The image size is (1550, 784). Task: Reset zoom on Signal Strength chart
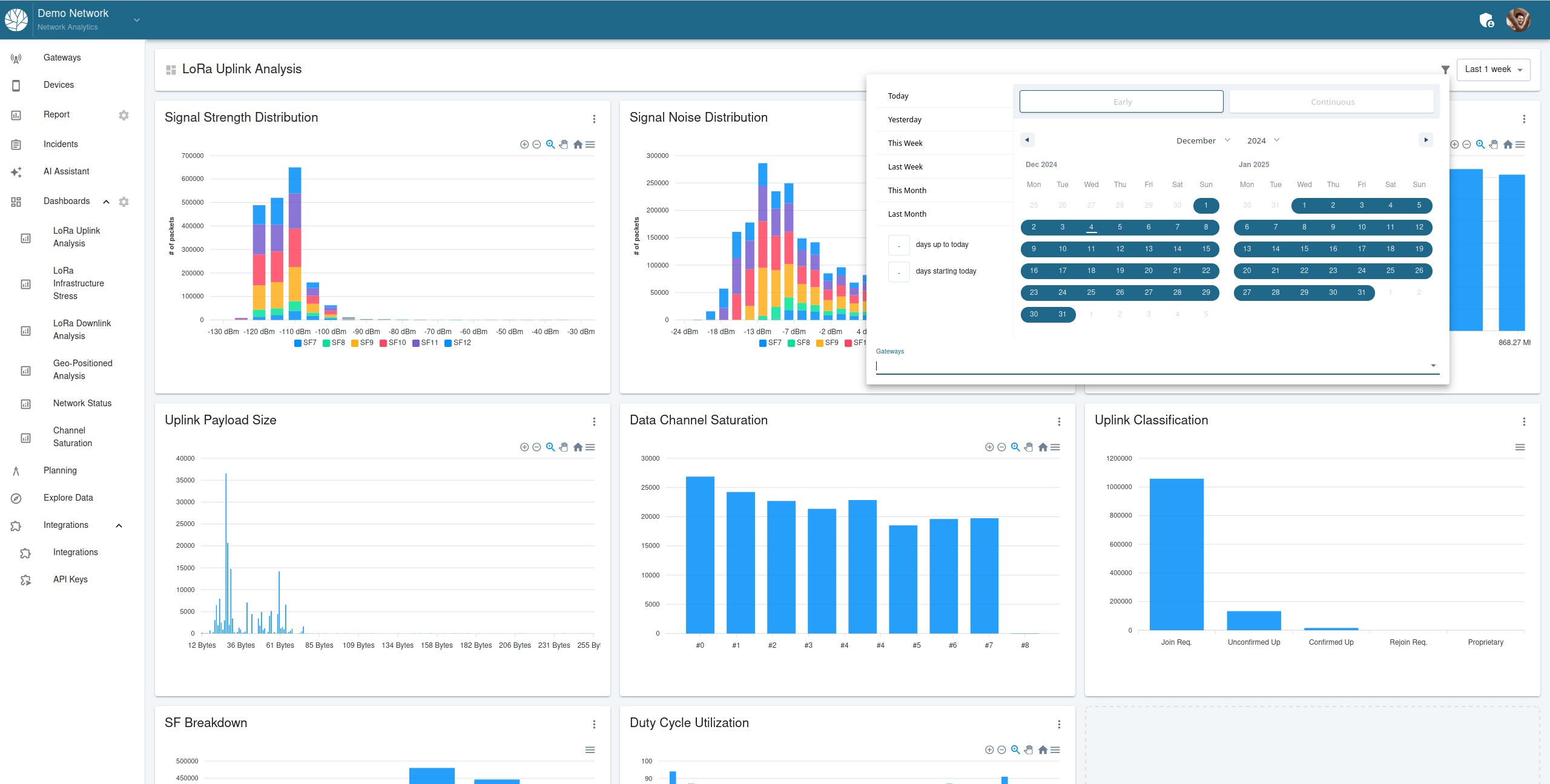pyautogui.click(x=578, y=145)
